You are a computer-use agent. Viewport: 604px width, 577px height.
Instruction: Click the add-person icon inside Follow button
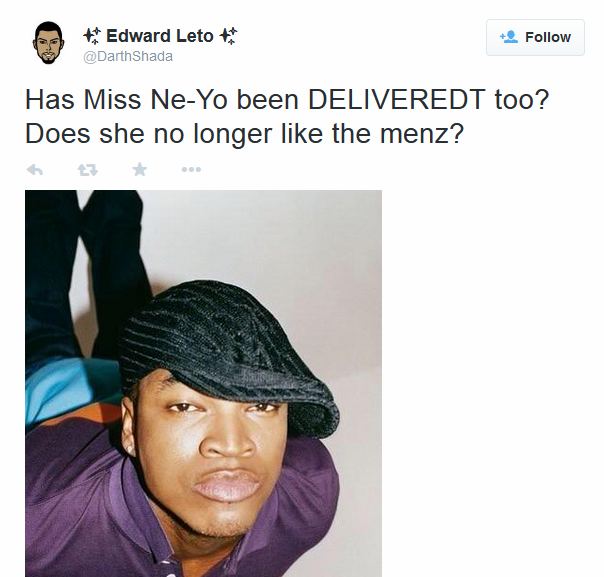tap(509, 37)
